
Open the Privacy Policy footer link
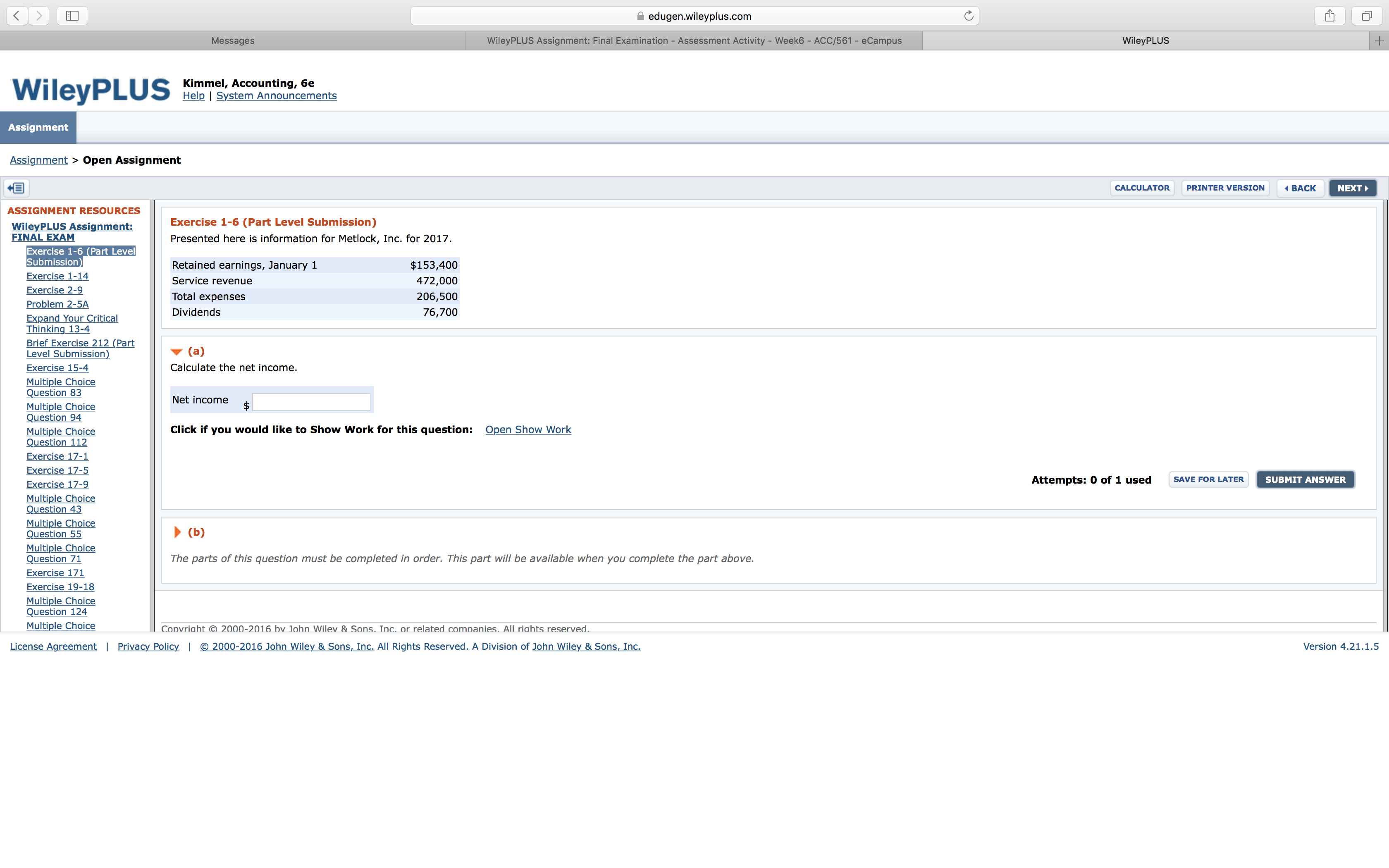coord(148,646)
